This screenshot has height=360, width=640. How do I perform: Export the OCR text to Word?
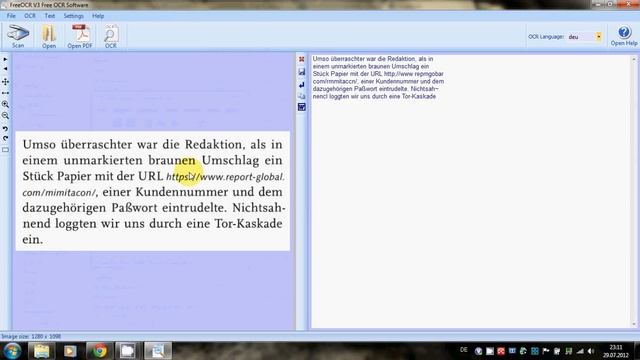[302, 107]
